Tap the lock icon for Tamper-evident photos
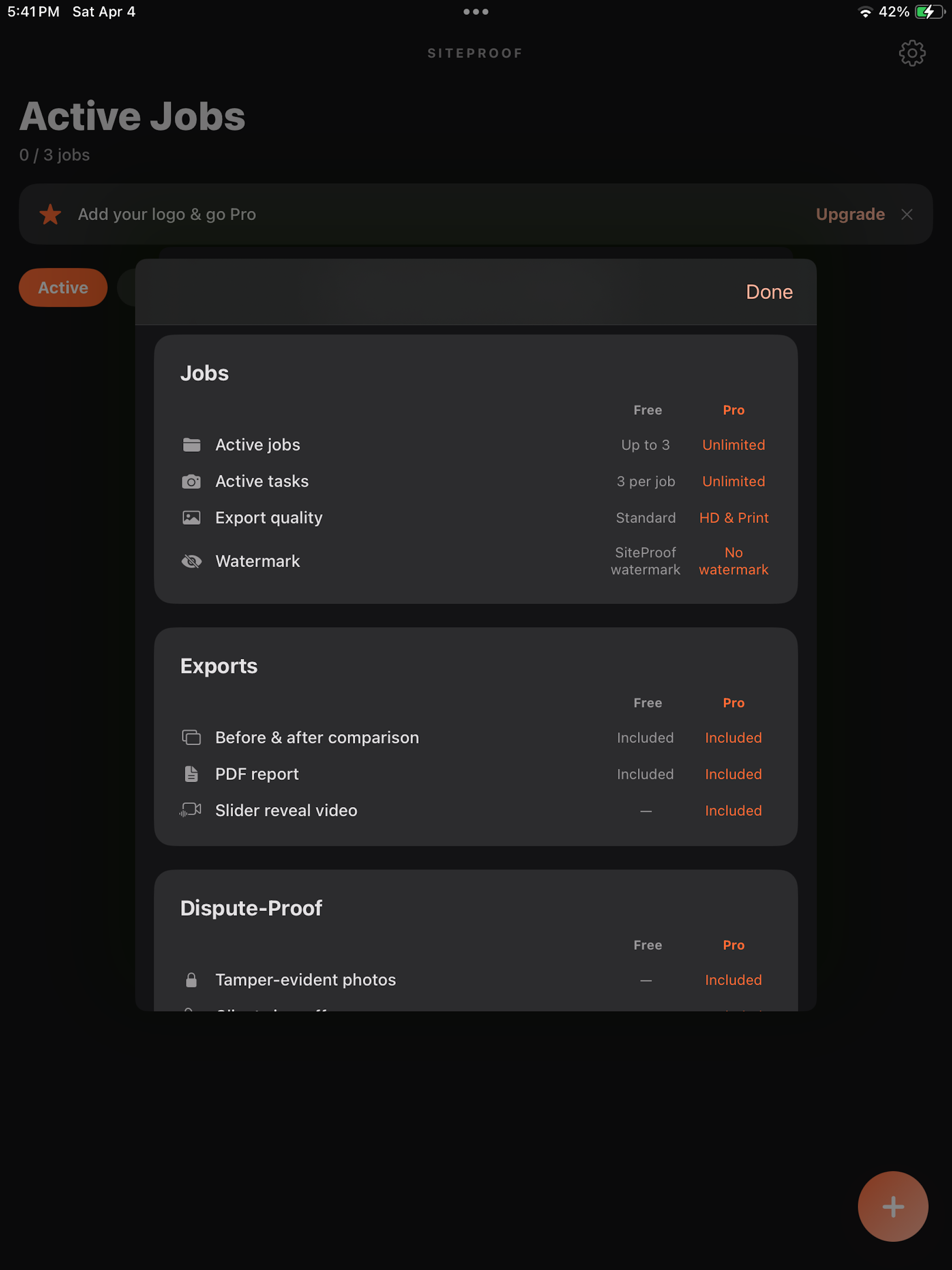 tap(192, 979)
